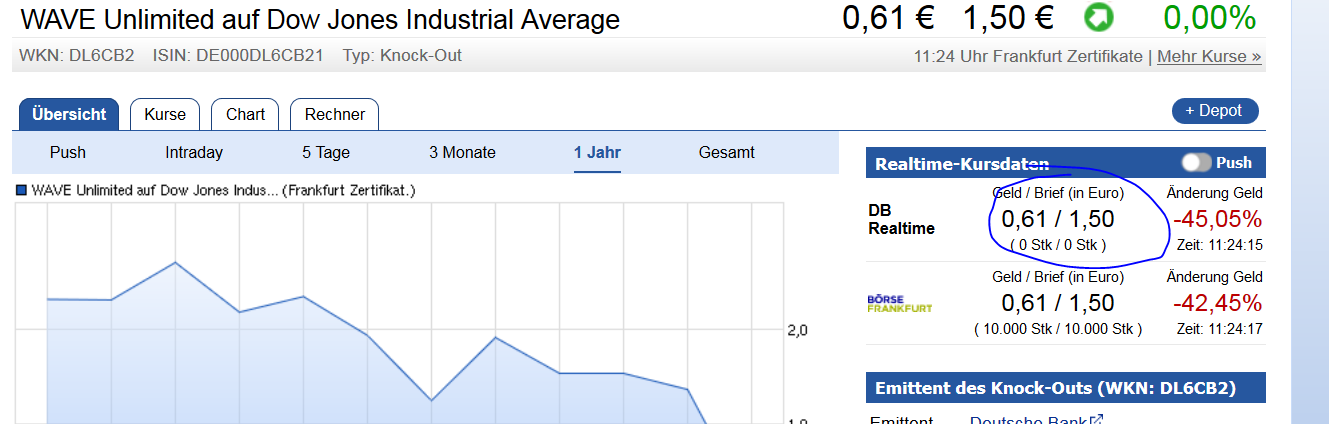This screenshot has width=1329, height=424.
Task: Show the 5 Tage chart period
Action: (x=326, y=153)
